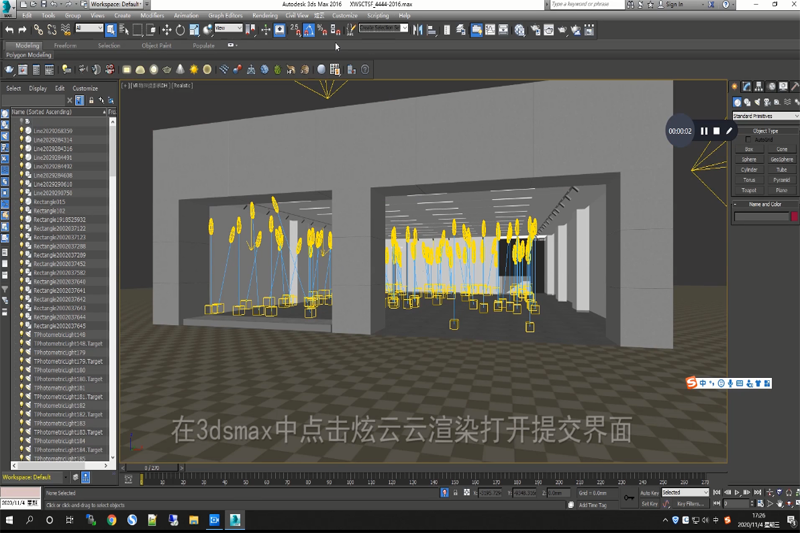Toggle the AutoGrid checkbox
This screenshot has height=533, width=800.
pyautogui.click(x=747, y=140)
